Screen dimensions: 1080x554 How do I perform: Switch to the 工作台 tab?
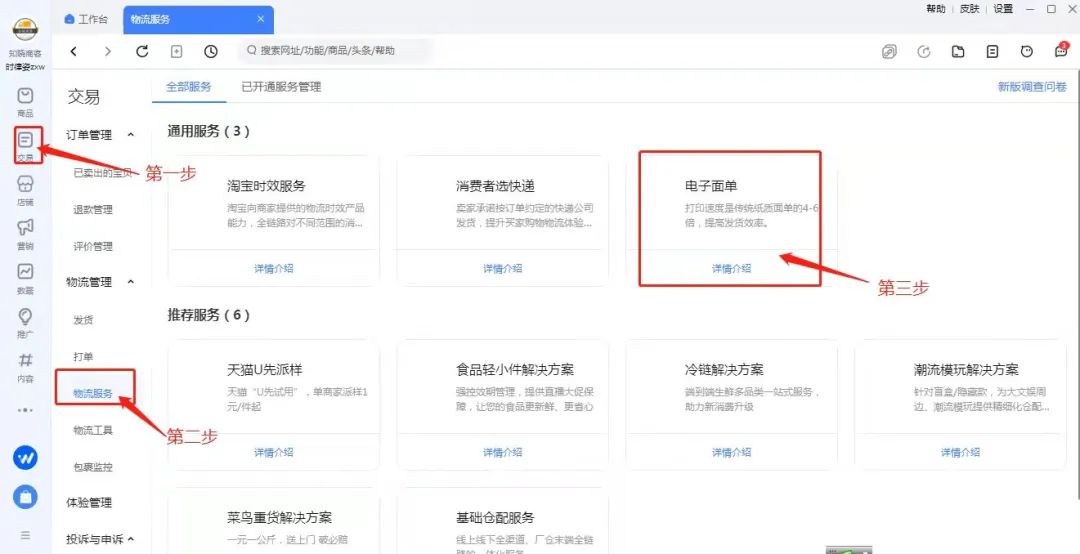click(x=87, y=19)
